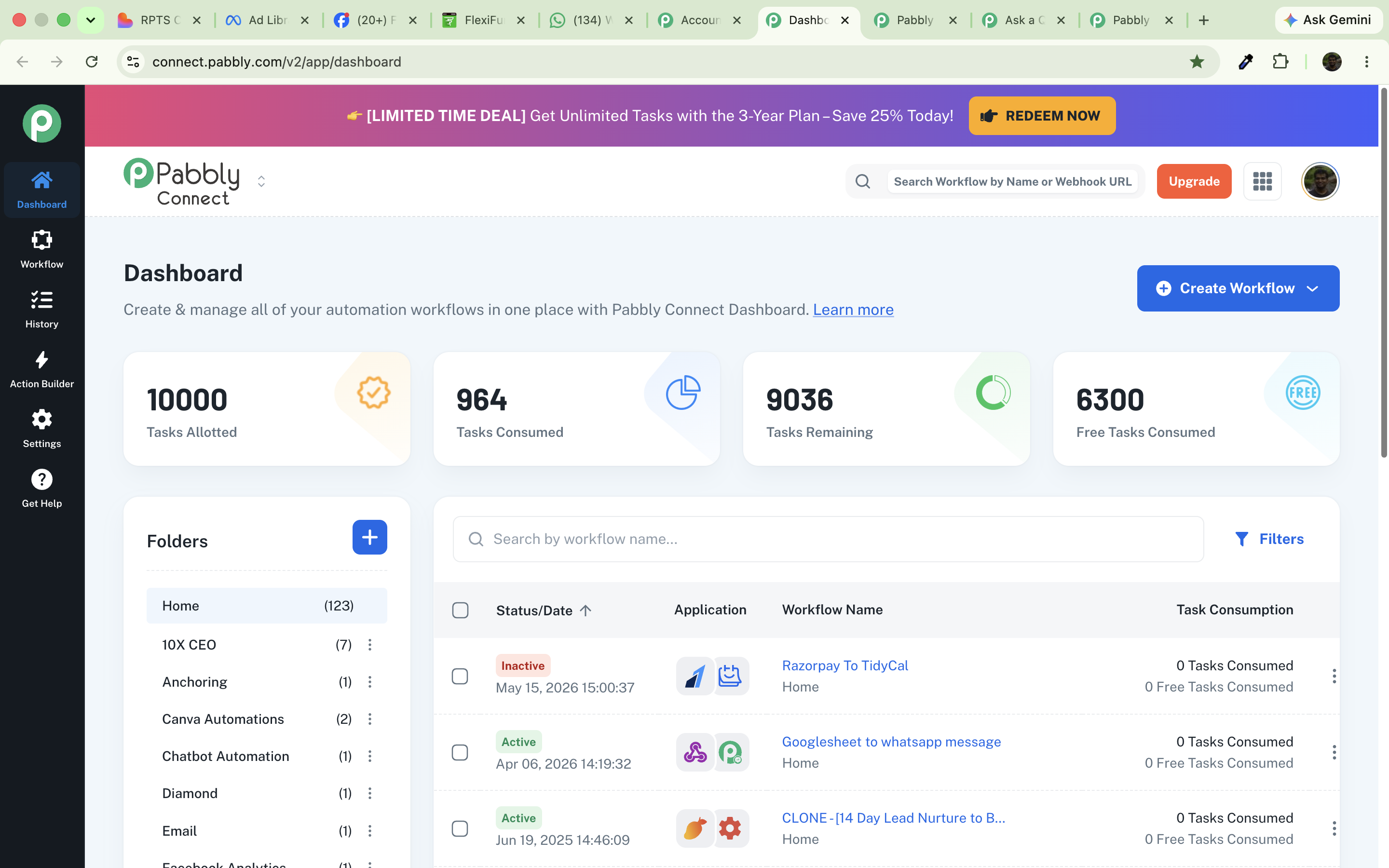Click the REDEEM NOW button
This screenshot has height=868, width=1389.
click(x=1042, y=115)
